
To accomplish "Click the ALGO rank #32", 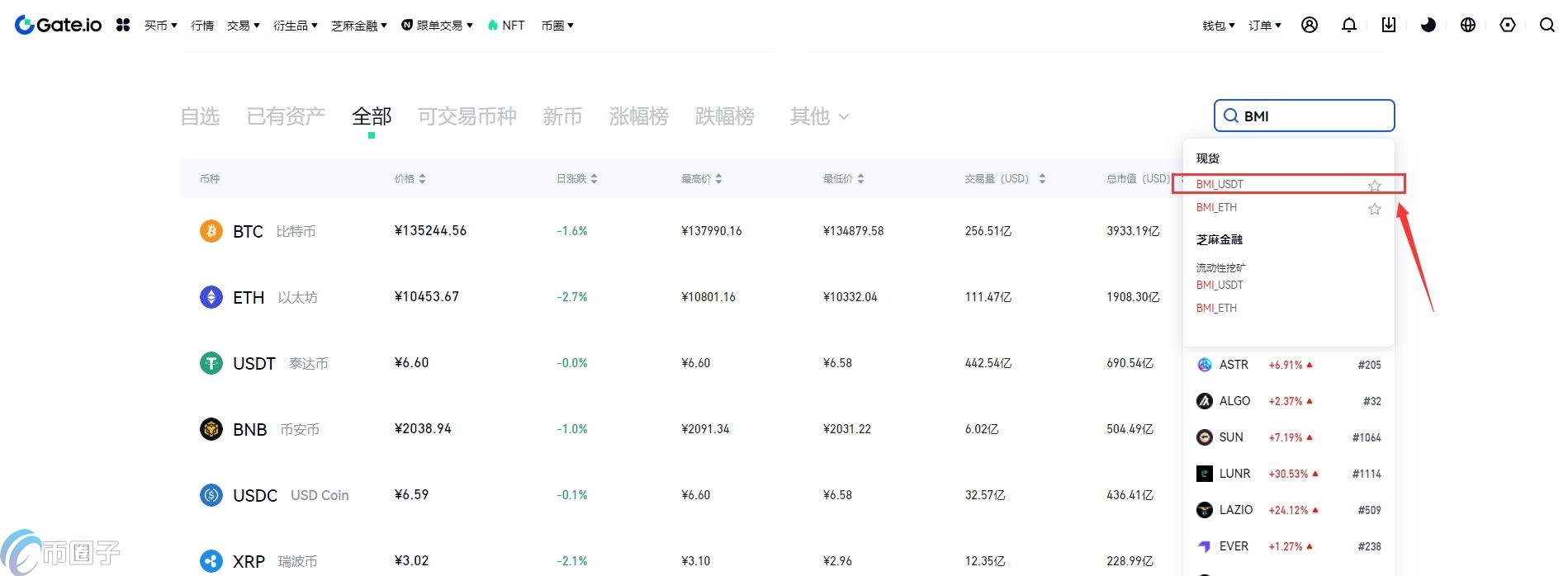I will [x=1371, y=401].
